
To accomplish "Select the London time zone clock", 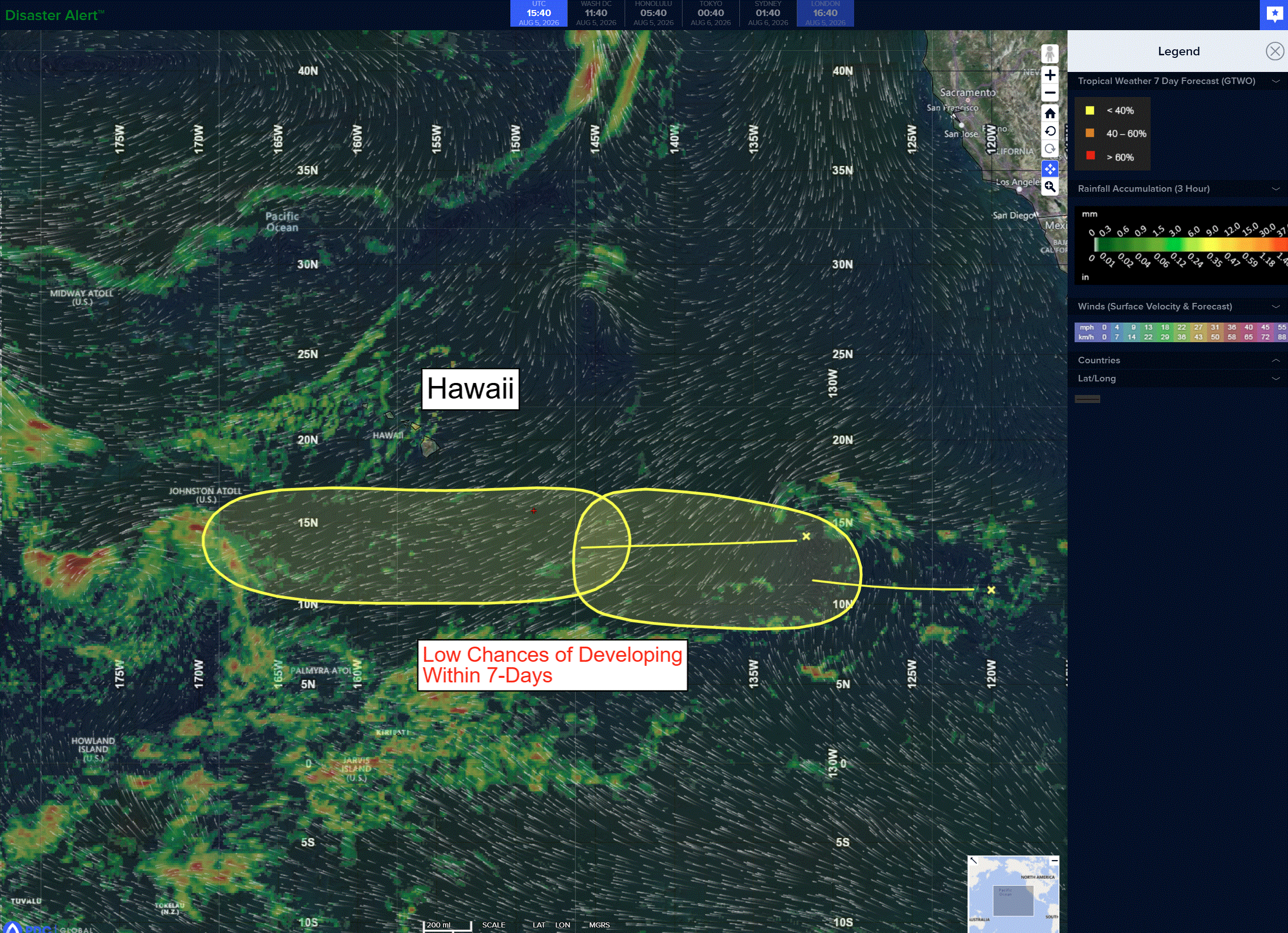I will [x=825, y=14].
